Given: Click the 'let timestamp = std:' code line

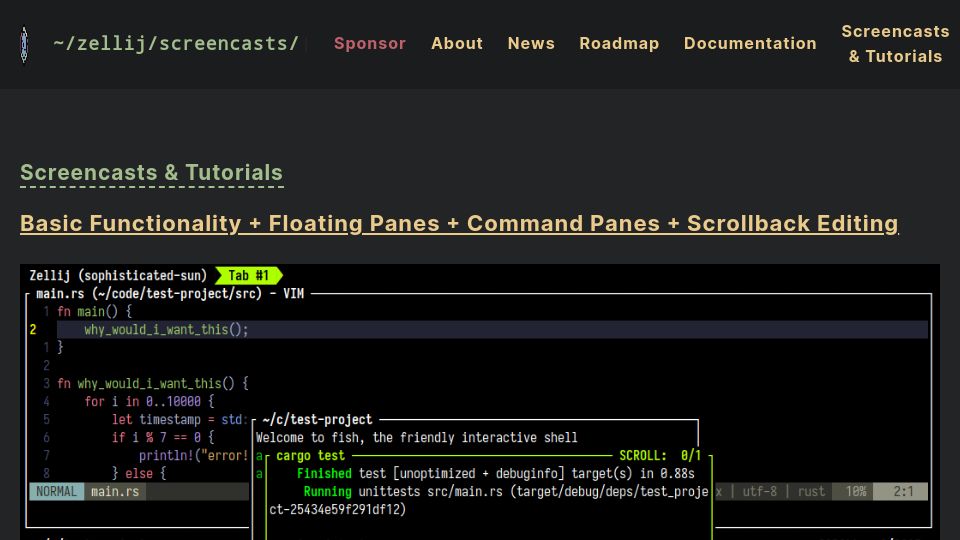Looking at the screenshot, I should tap(179, 420).
